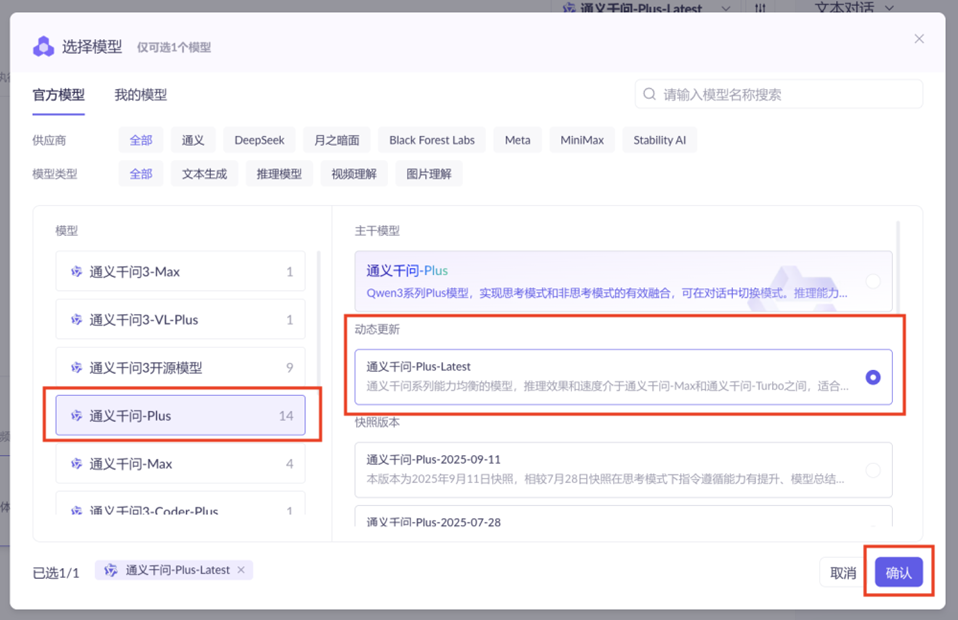The width and height of the screenshot is (958, 620).
Task: Click the search magnifier icon
Action: pyautogui.click(x=649, y=94)
